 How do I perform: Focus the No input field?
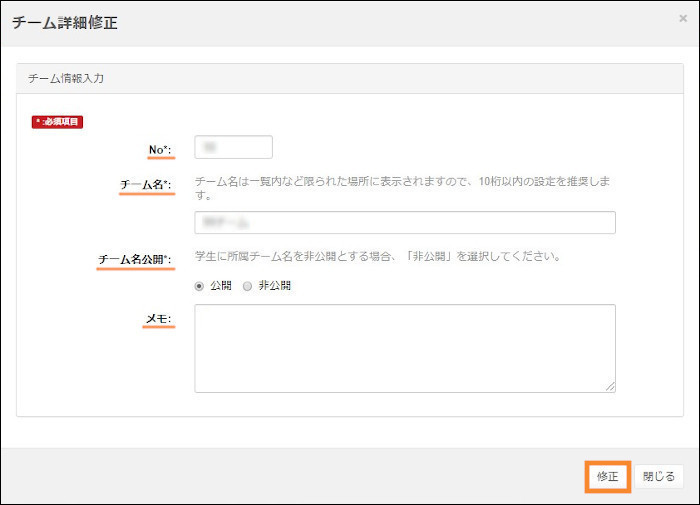pyautogui.click(x=234, y=147)
